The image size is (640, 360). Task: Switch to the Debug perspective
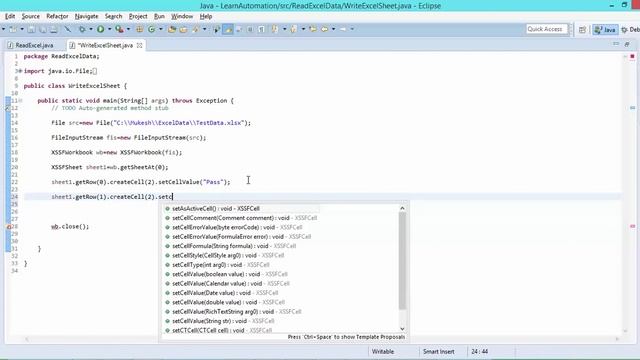630,29
